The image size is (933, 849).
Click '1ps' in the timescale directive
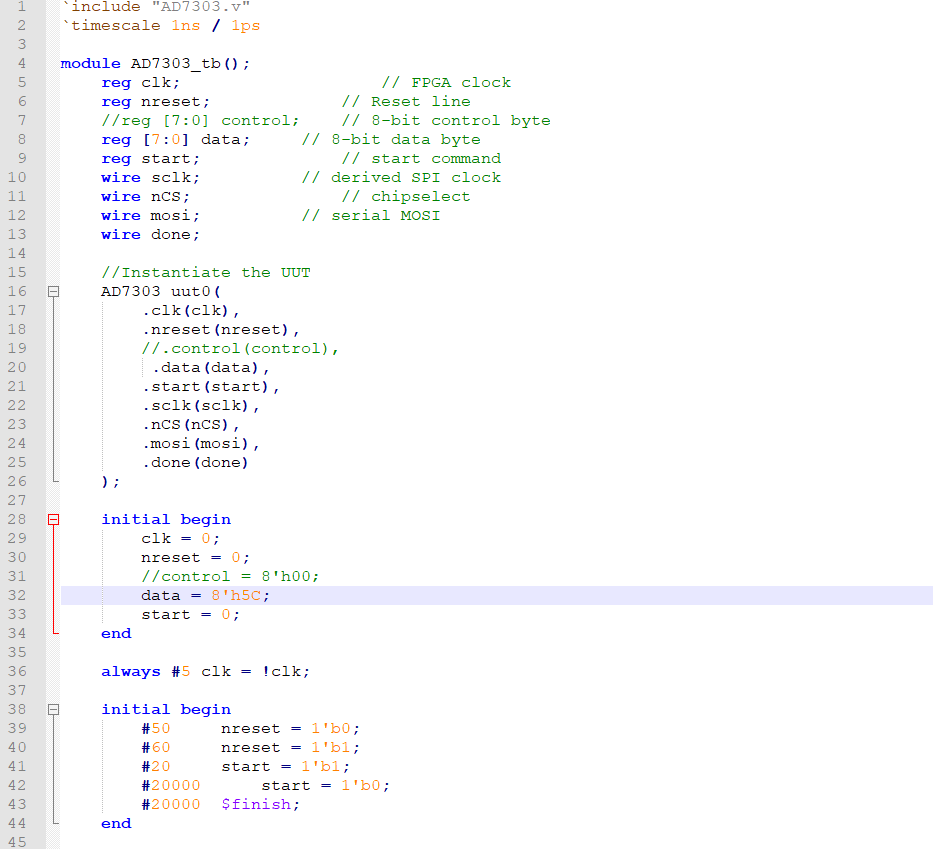click(246, 26)
